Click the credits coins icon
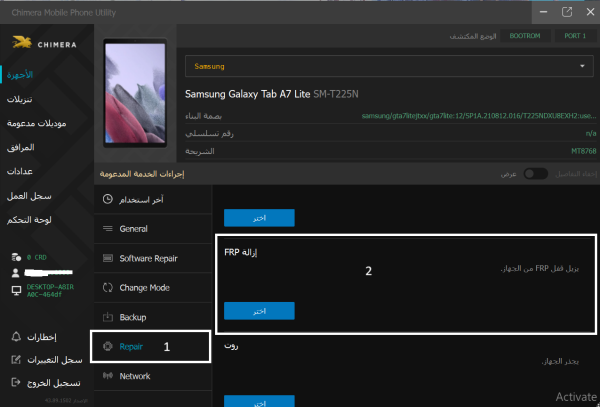The width and height of the screenshot is (600, 407). pyautogui.click(x=16, y=257)
